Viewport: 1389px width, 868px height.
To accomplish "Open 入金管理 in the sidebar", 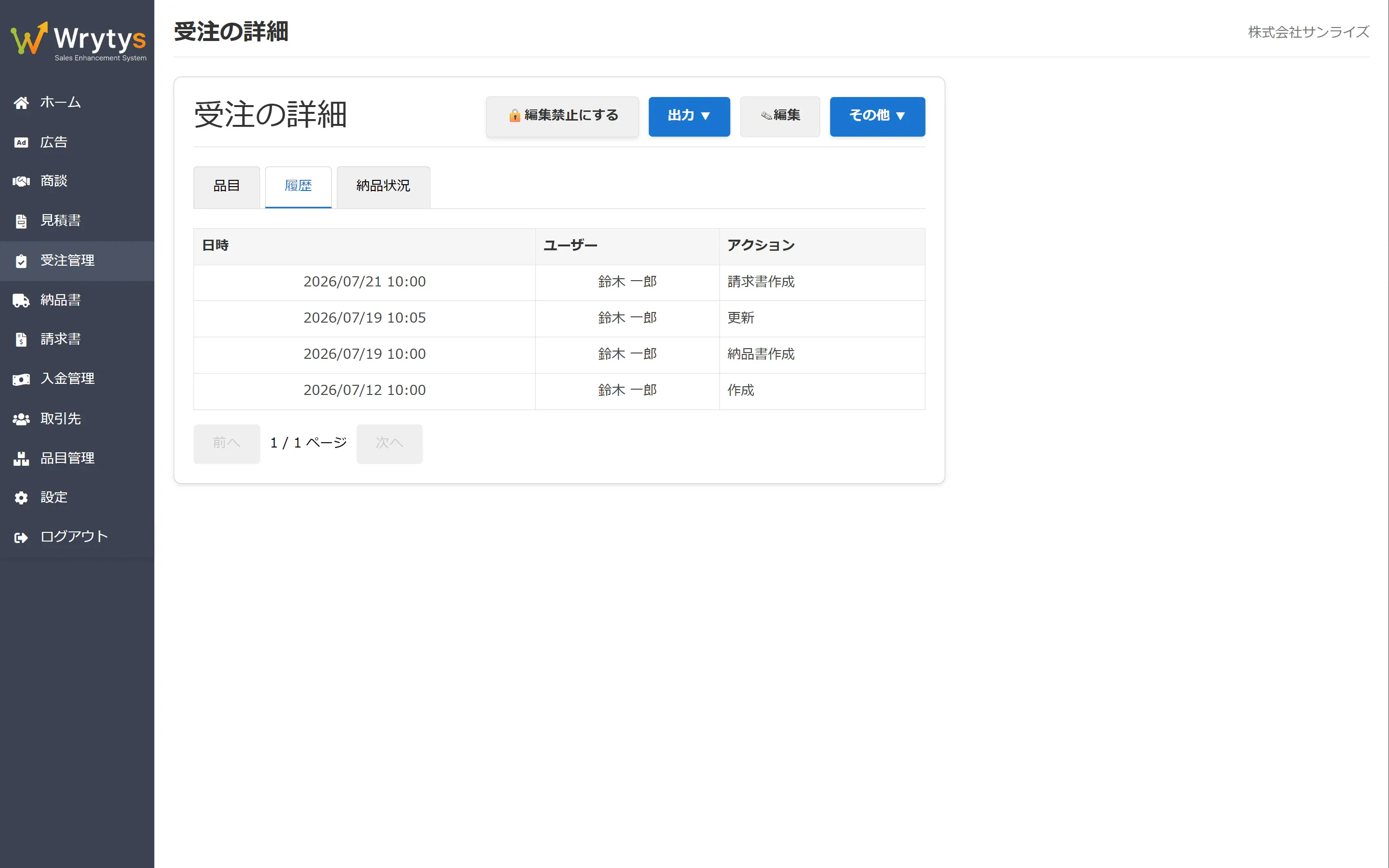I will [77, 379].
